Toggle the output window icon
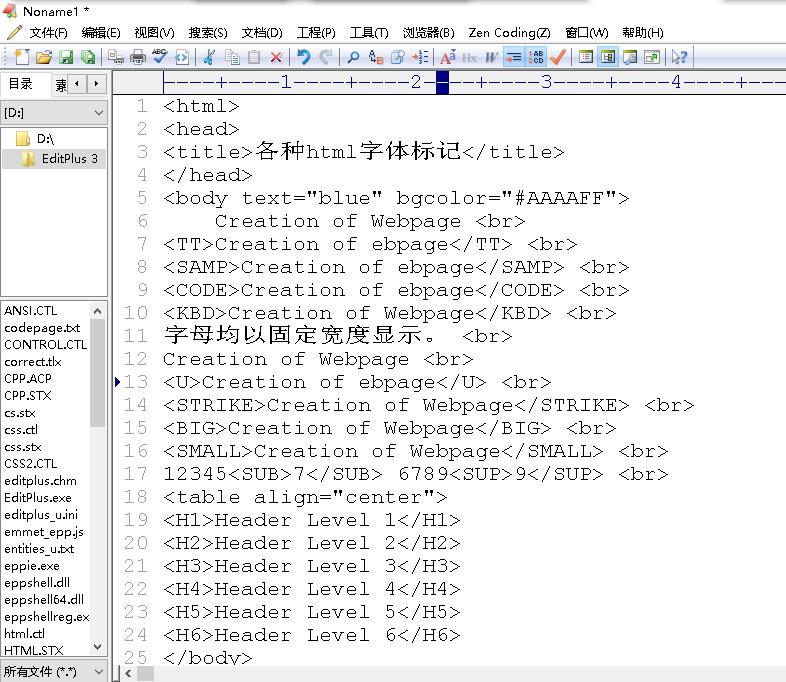 tap(608, 57)
